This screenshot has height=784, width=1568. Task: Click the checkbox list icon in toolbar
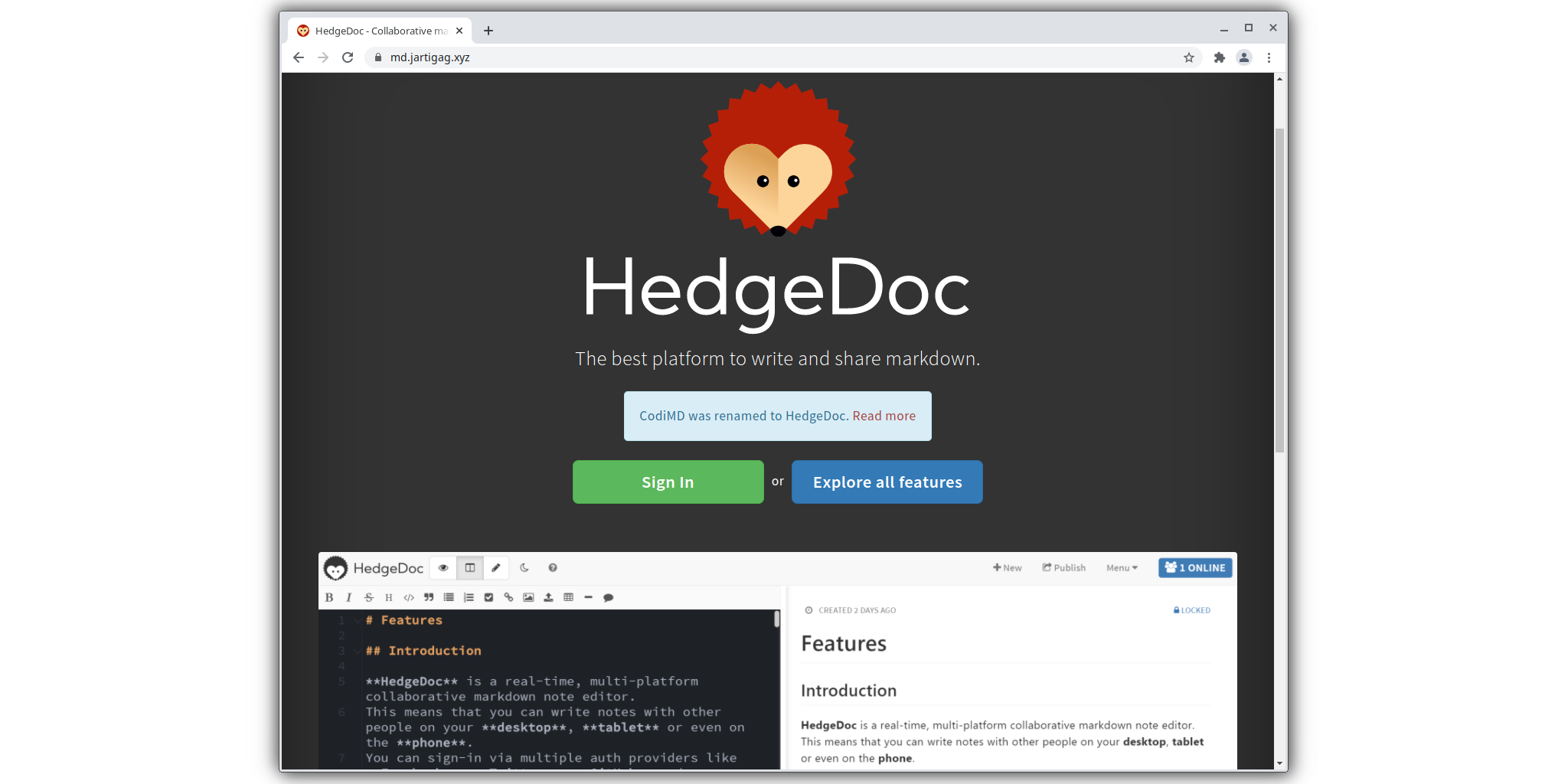pos(488,597)
